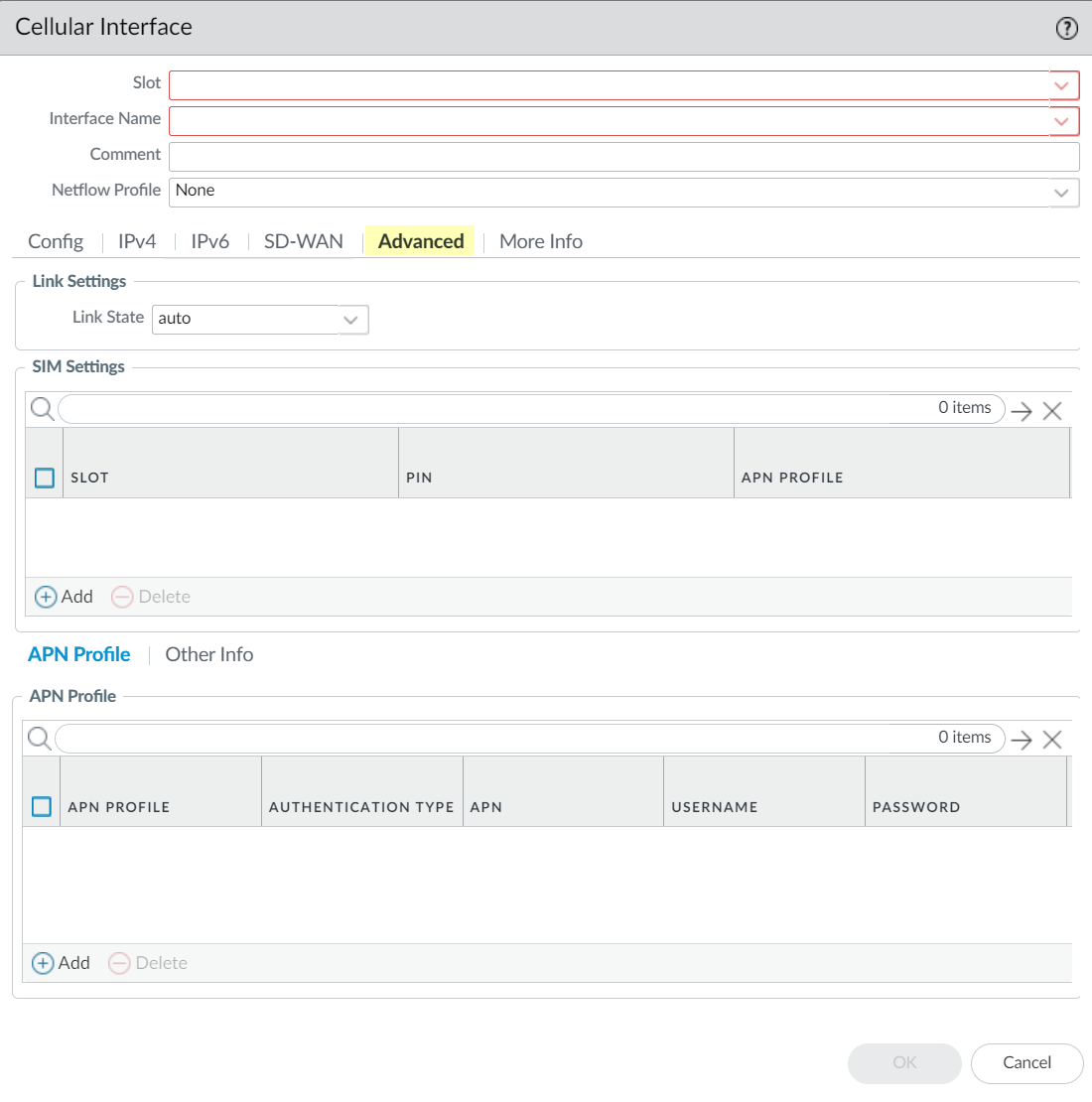This screenshot has height=1102, width=1092.
Task: Click the help question mark icon
Action: click(1066, 29)
